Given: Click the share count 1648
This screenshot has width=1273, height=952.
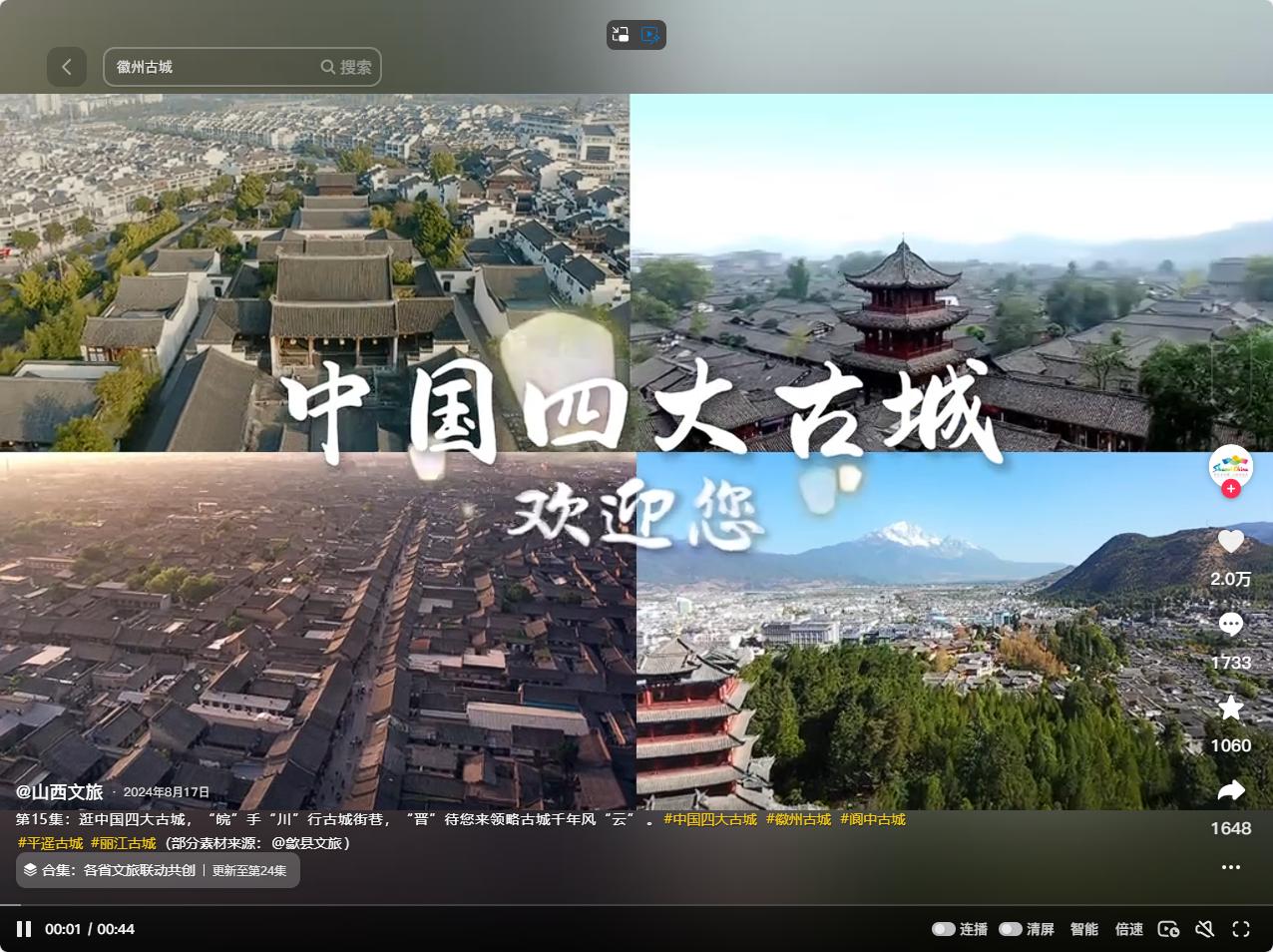Looking at the screenshot, I should coord(1231,828).
